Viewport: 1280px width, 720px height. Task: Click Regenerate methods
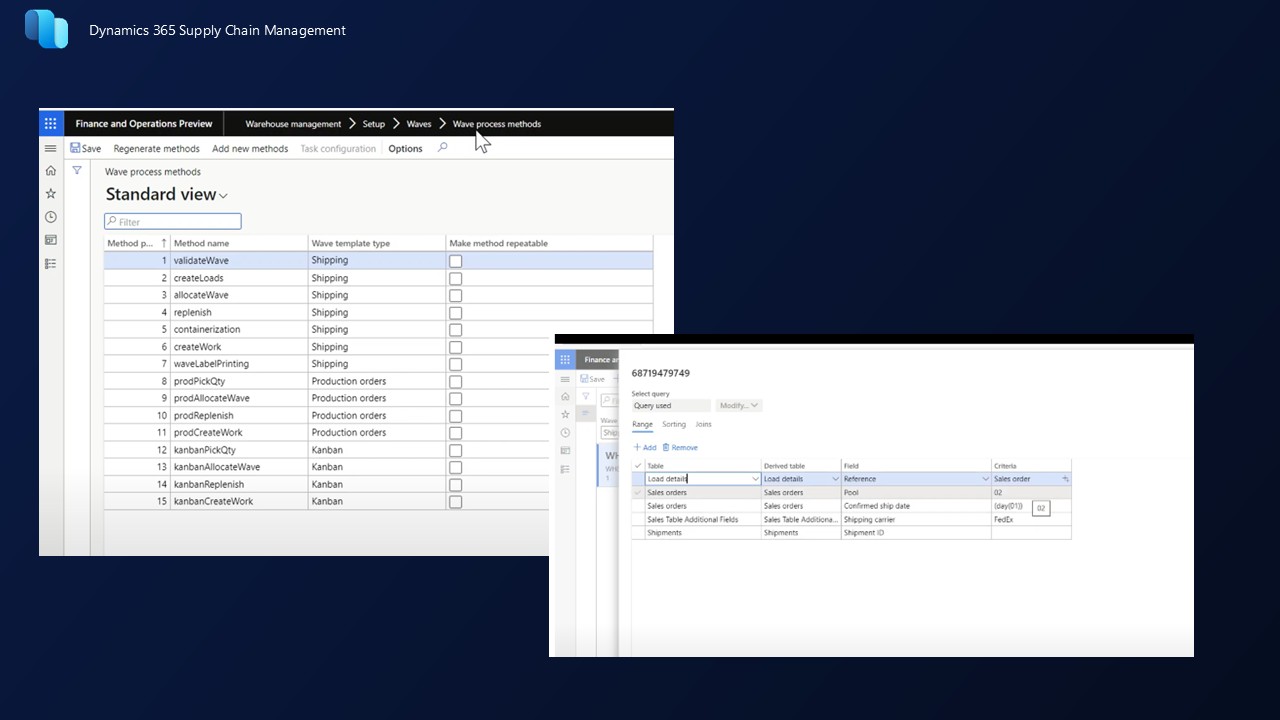click(x=157, y=149)
